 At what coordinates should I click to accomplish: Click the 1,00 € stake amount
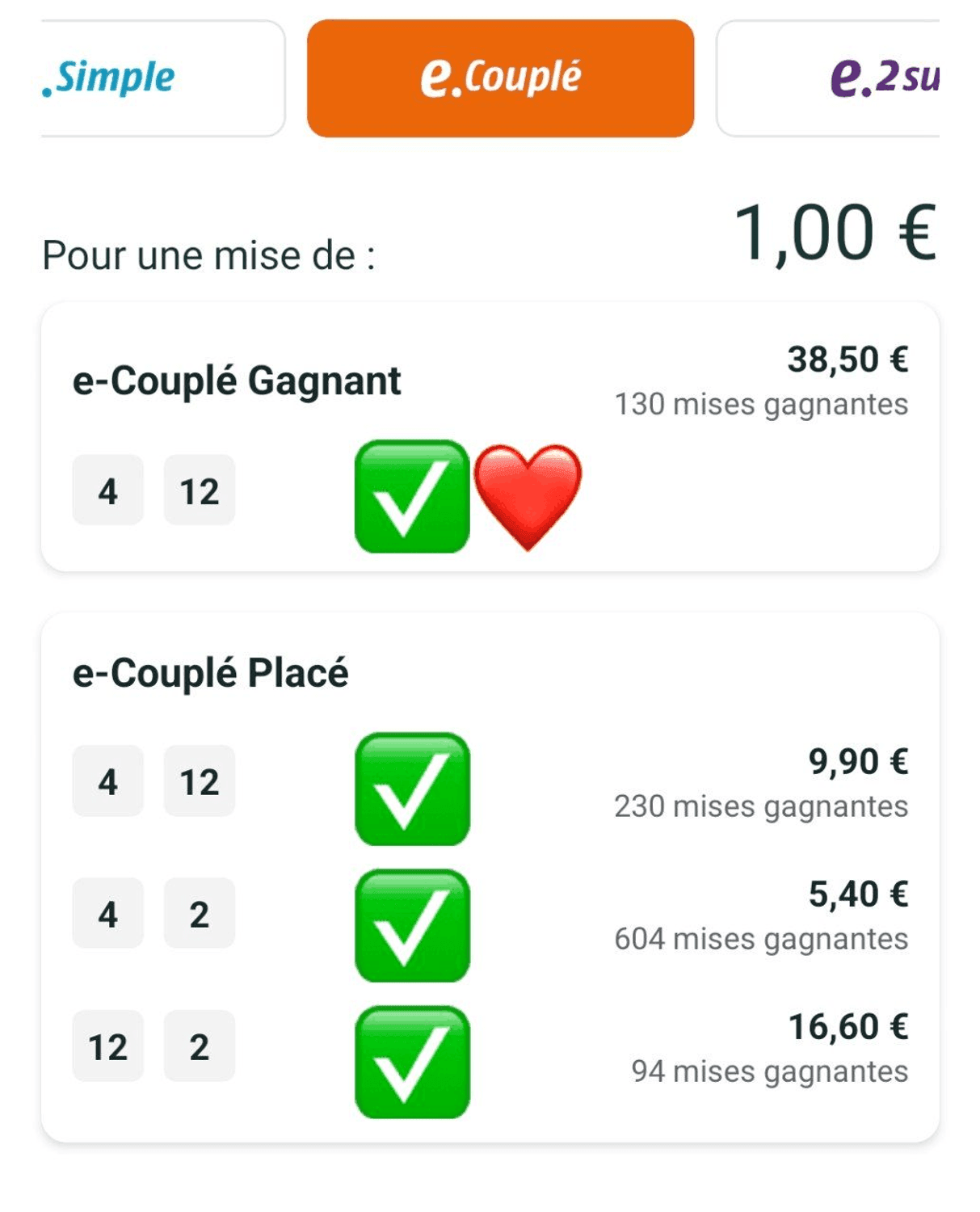(835, 233)
